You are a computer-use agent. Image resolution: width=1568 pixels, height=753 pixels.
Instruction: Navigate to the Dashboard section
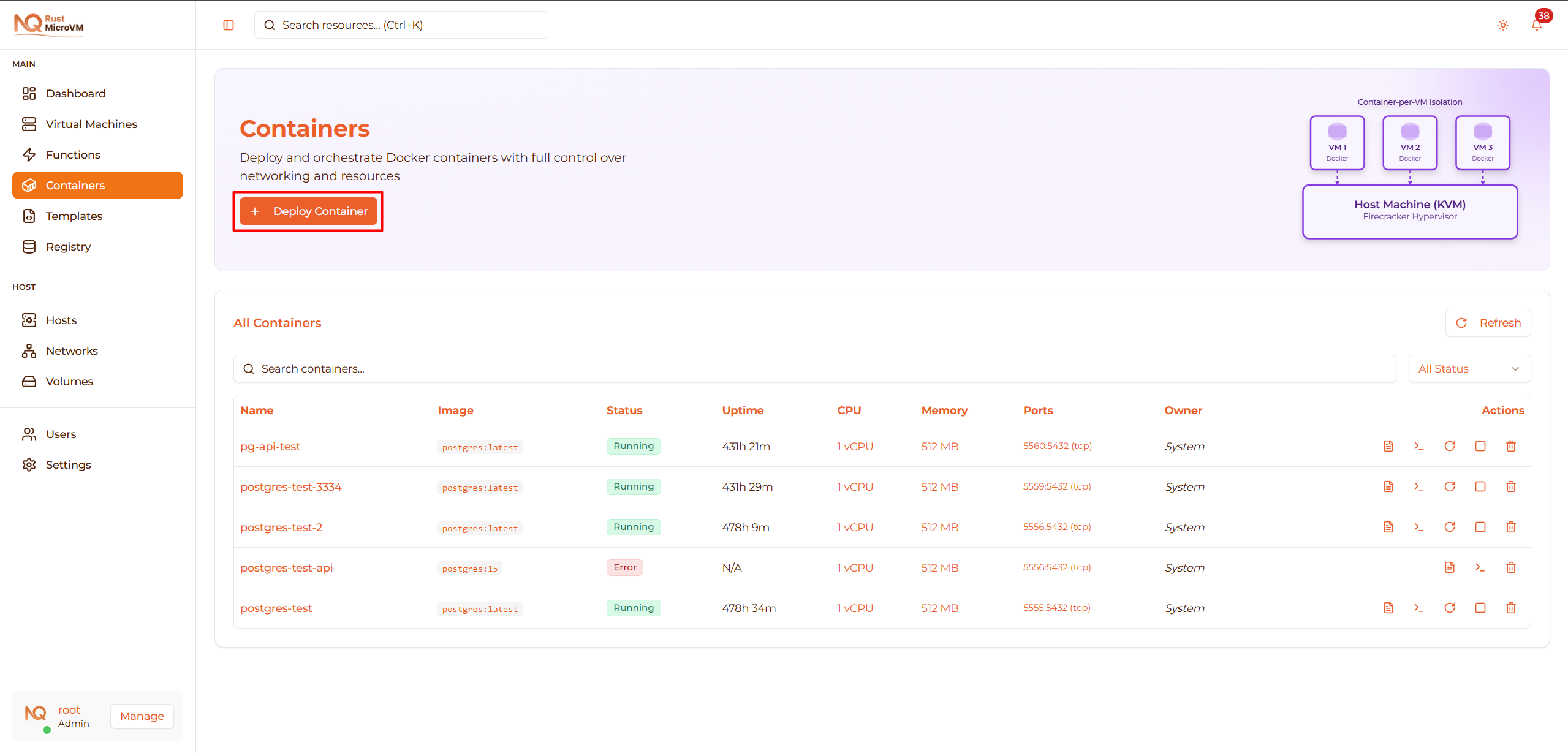point(75,93)
